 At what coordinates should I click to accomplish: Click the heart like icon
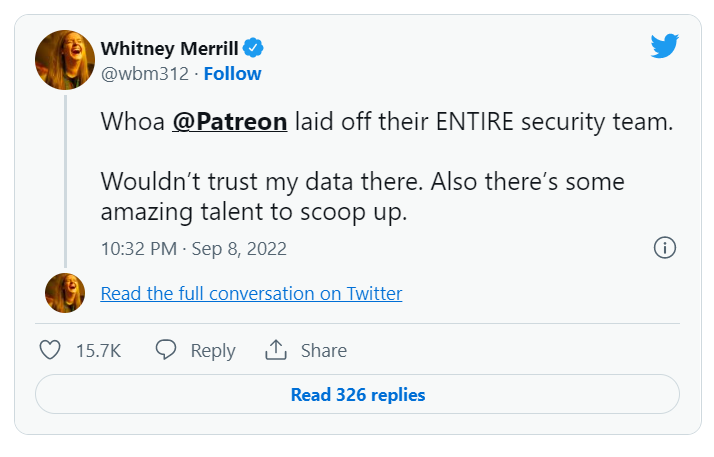[x=50, y=350]
